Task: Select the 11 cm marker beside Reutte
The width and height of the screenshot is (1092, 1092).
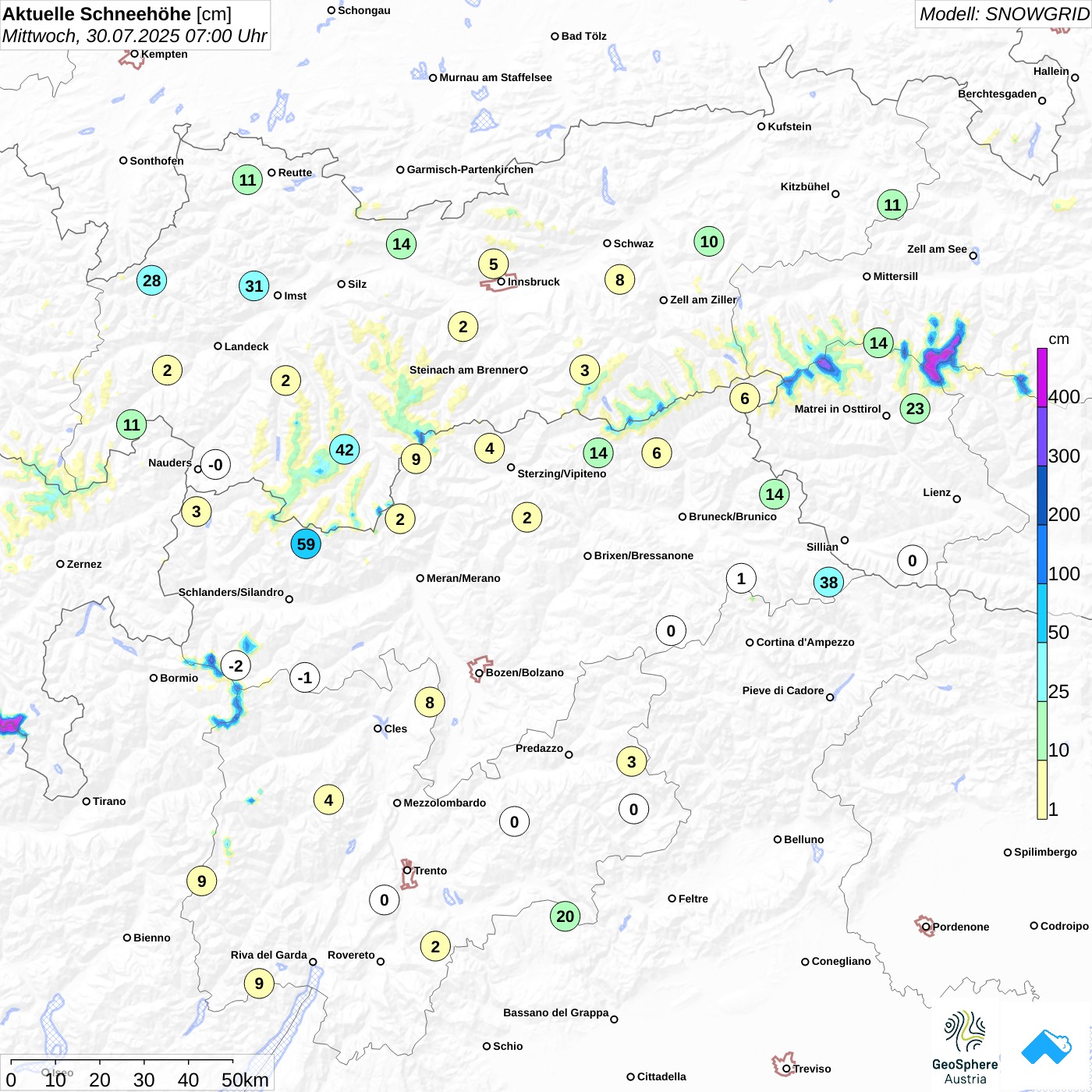Action: [x=247, y=179]
